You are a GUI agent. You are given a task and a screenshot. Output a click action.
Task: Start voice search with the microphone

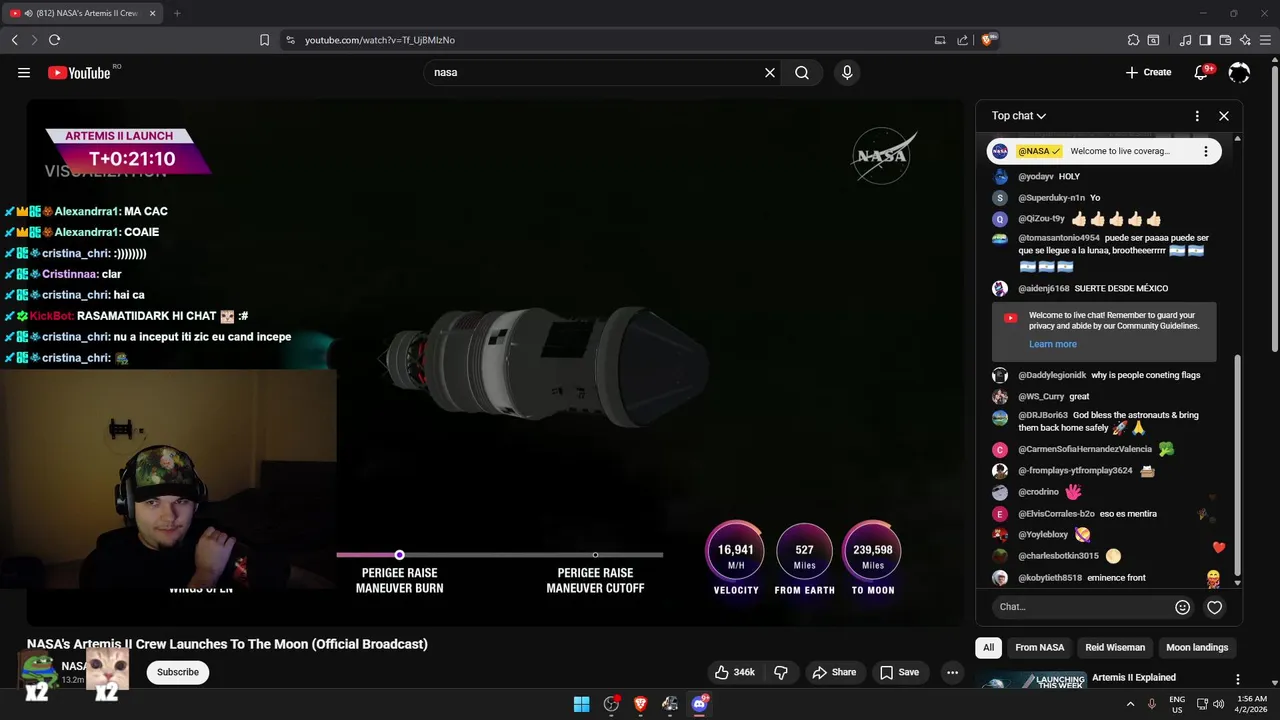coord(847,72)
